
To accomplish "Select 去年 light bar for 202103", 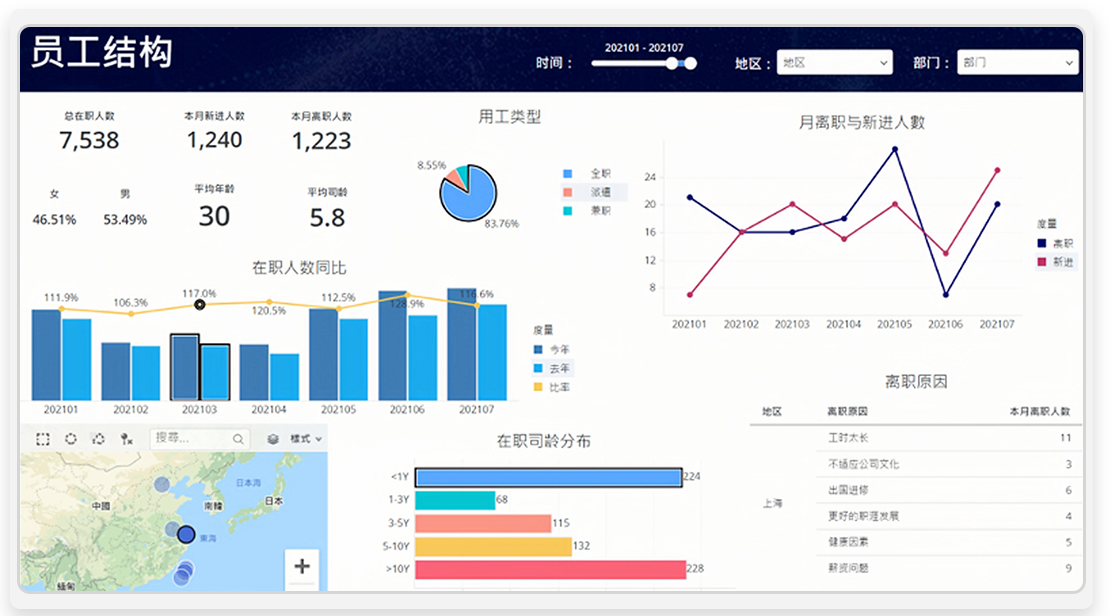I will (215, 372).
